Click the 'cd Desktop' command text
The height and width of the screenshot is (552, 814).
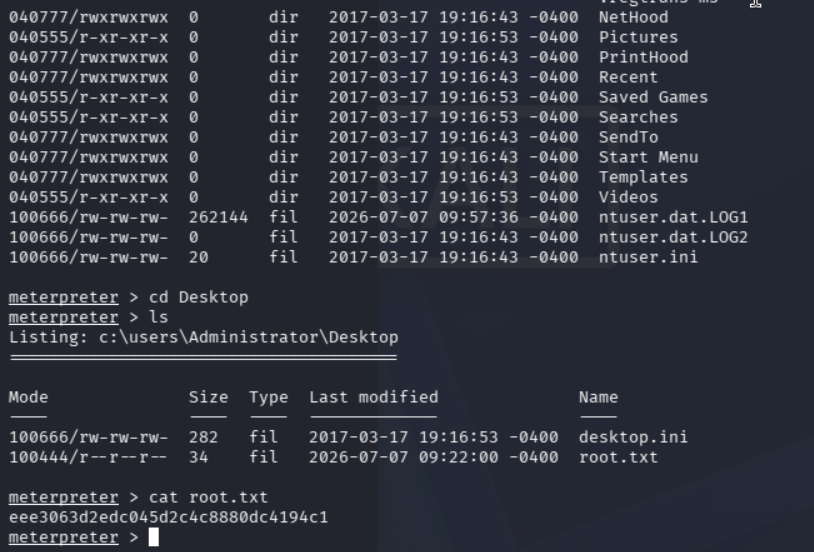tap(198, 297)
